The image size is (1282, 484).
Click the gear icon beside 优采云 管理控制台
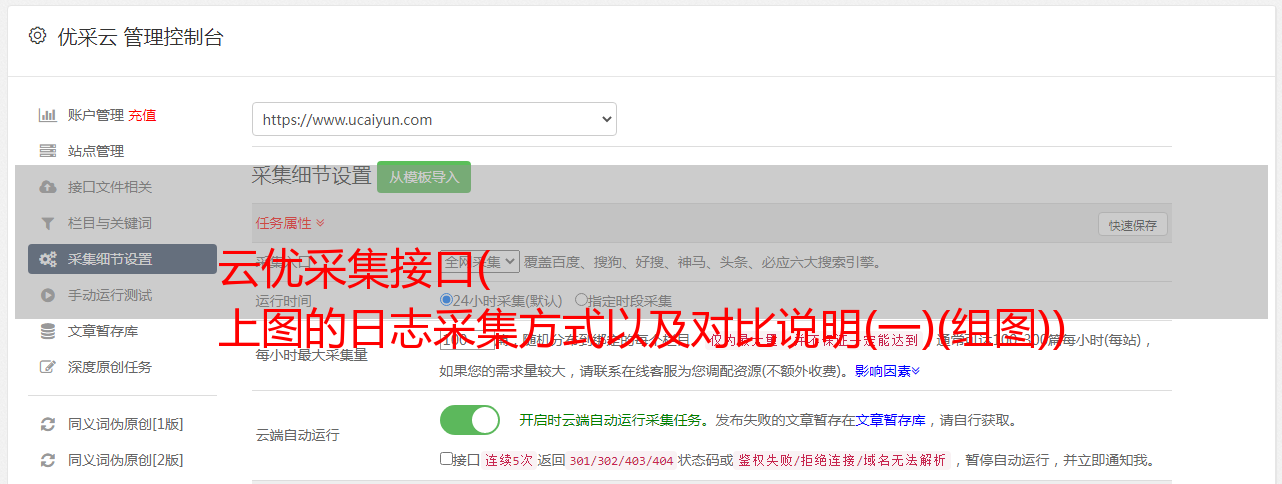pyautogui.click(x=38, y=36)
